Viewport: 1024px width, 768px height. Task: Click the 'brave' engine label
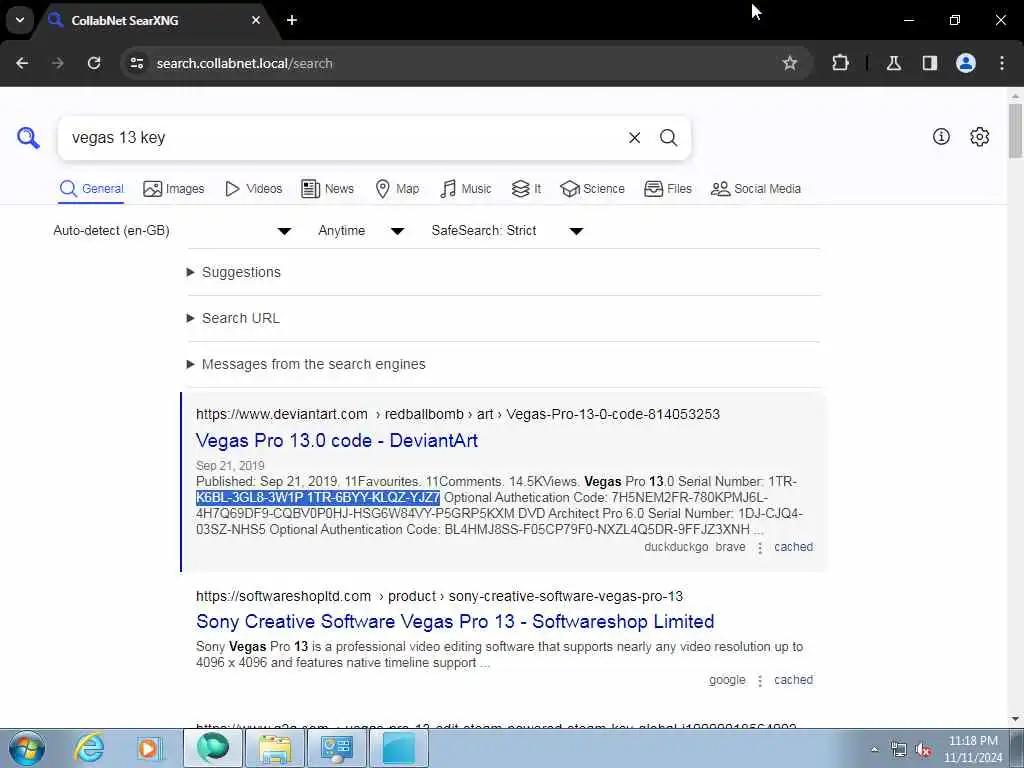730,547
